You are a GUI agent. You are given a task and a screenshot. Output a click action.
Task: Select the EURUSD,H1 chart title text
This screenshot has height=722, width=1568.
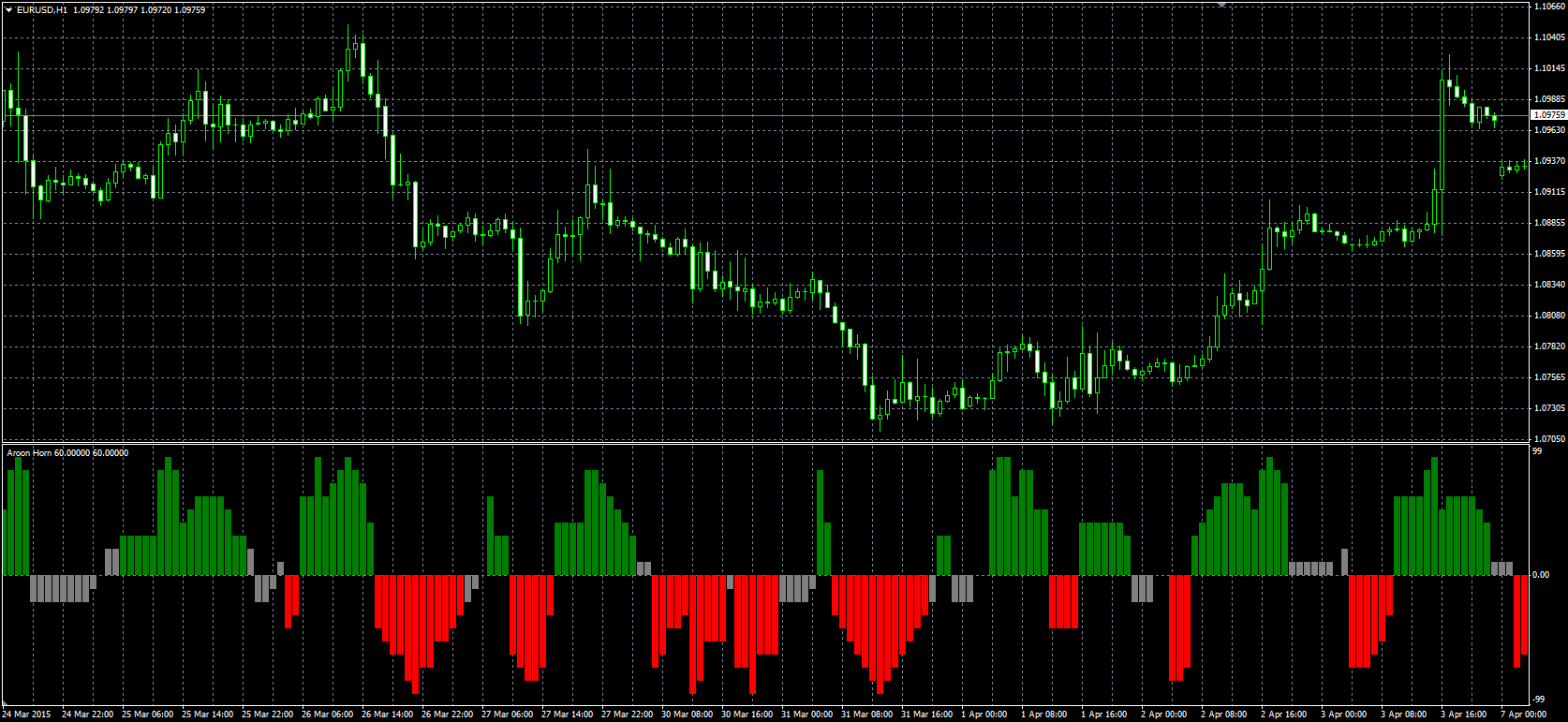(x=42, y=9)
